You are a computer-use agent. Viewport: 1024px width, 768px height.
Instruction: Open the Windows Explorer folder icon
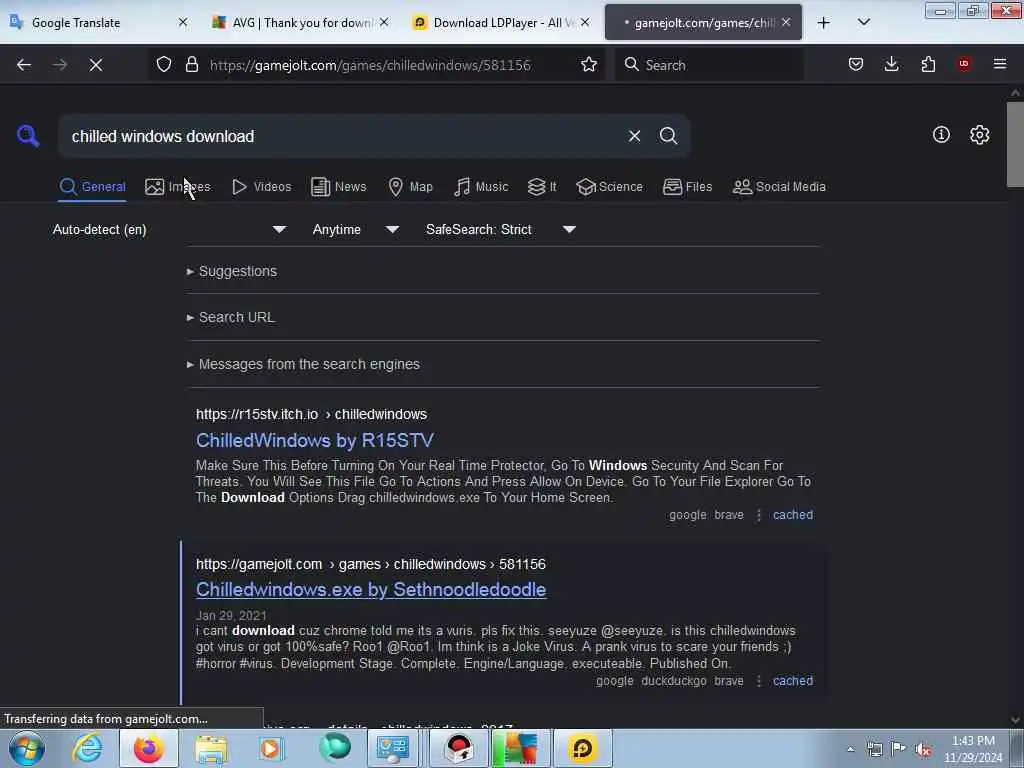click(x=211, y=748)
